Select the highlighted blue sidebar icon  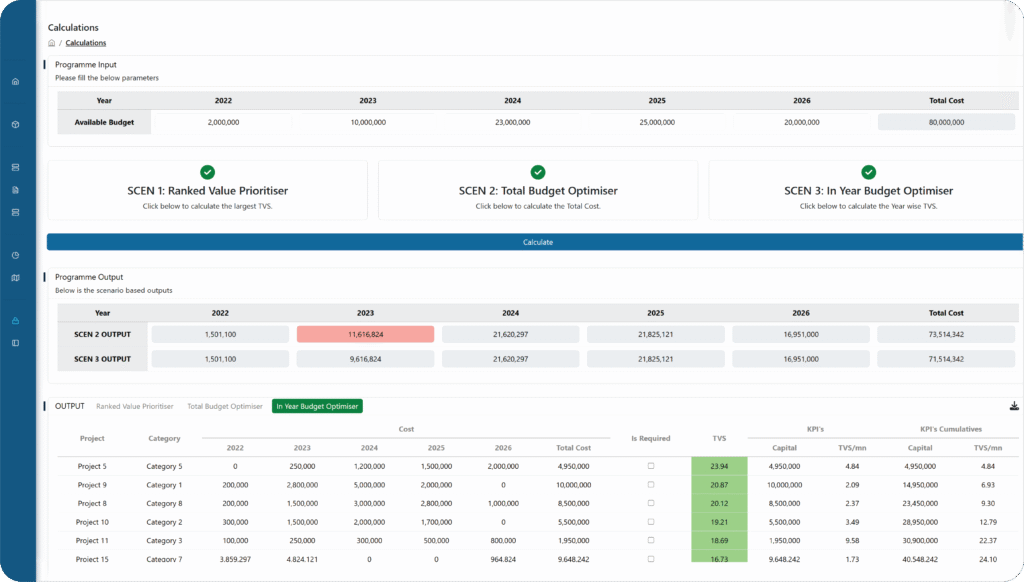tap(15, 322)
